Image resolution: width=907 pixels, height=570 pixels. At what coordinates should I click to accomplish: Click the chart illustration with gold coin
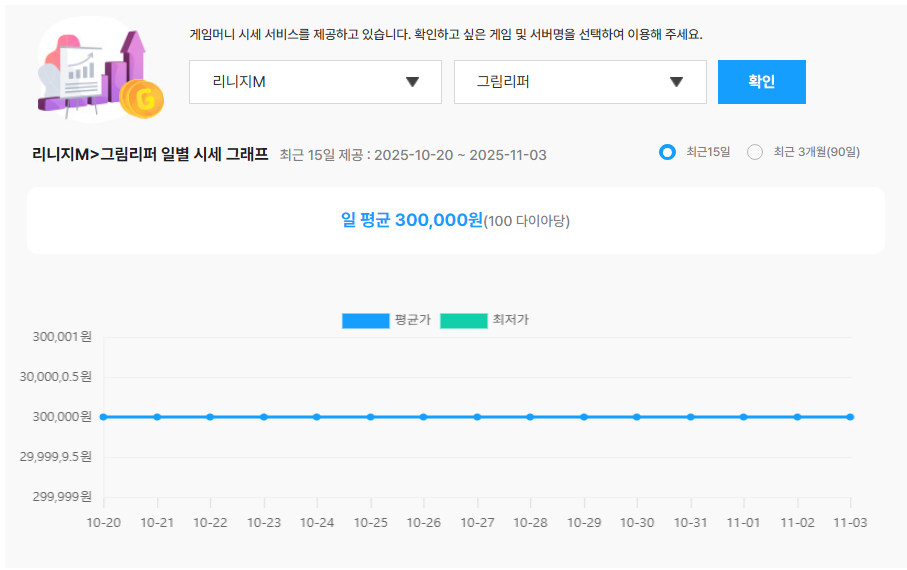click(100, 71)
